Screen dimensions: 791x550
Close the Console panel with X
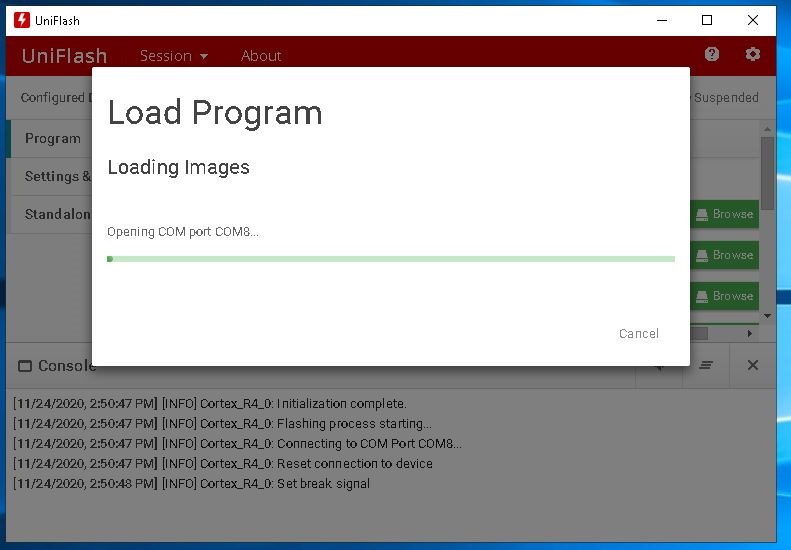tap(753, 365)
